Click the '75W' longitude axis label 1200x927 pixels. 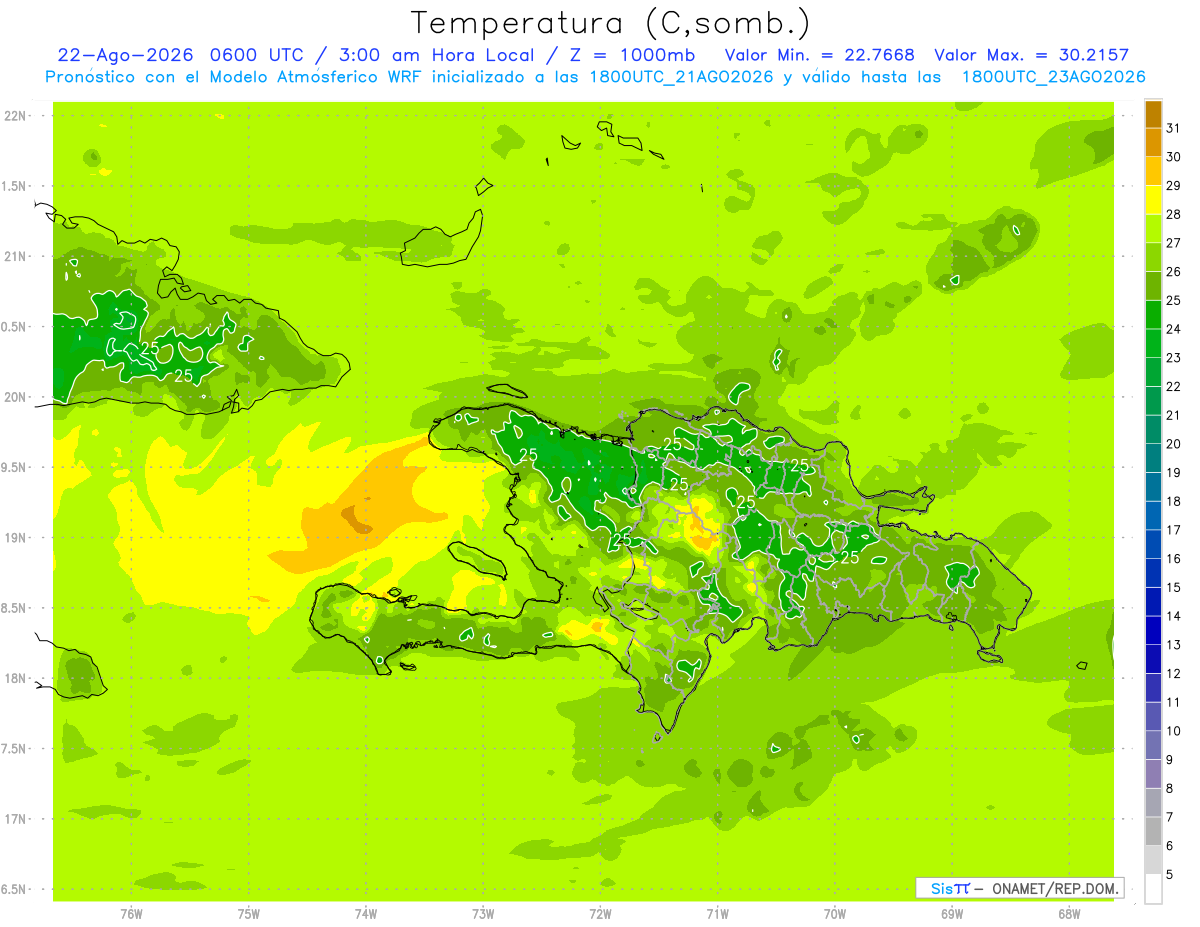point(249,913)
